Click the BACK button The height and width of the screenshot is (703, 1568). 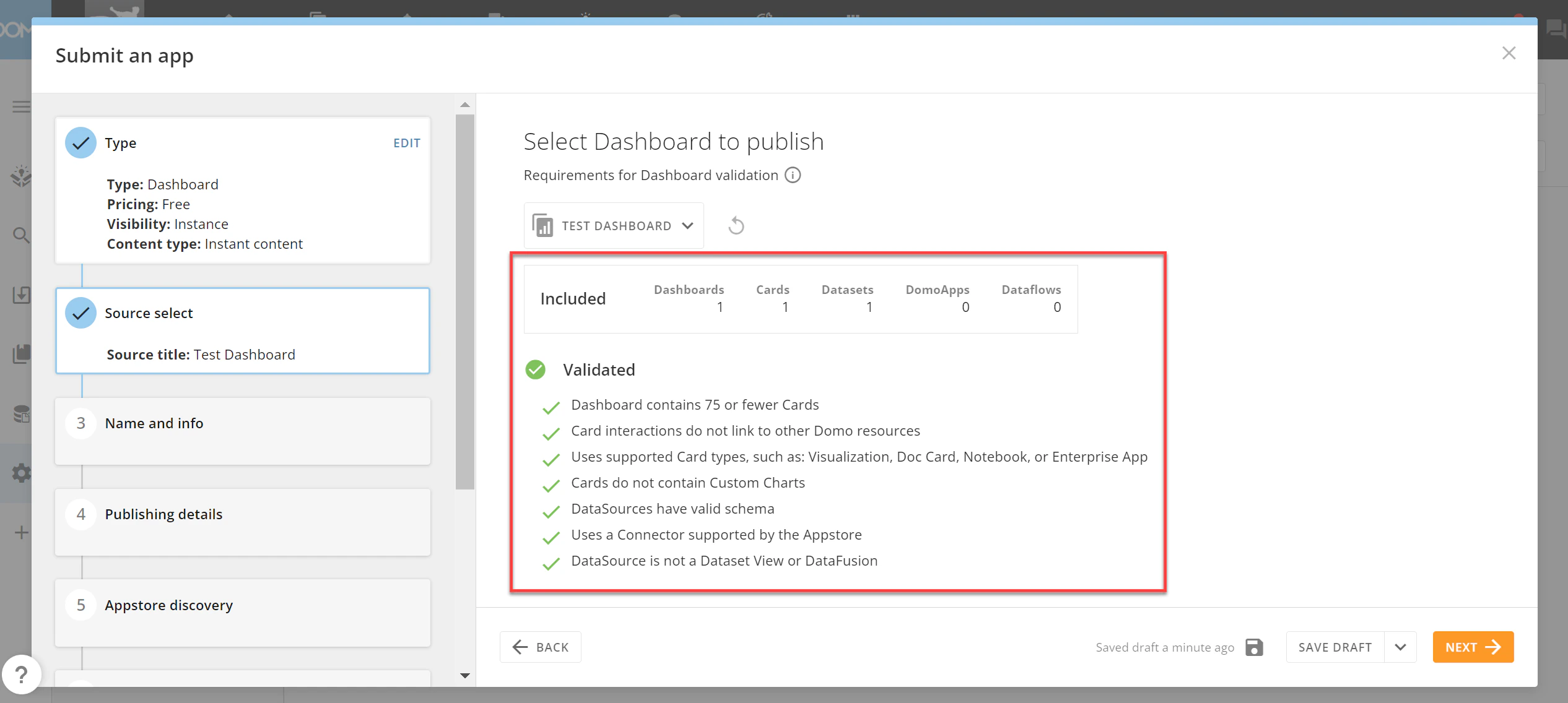[541, 647]
